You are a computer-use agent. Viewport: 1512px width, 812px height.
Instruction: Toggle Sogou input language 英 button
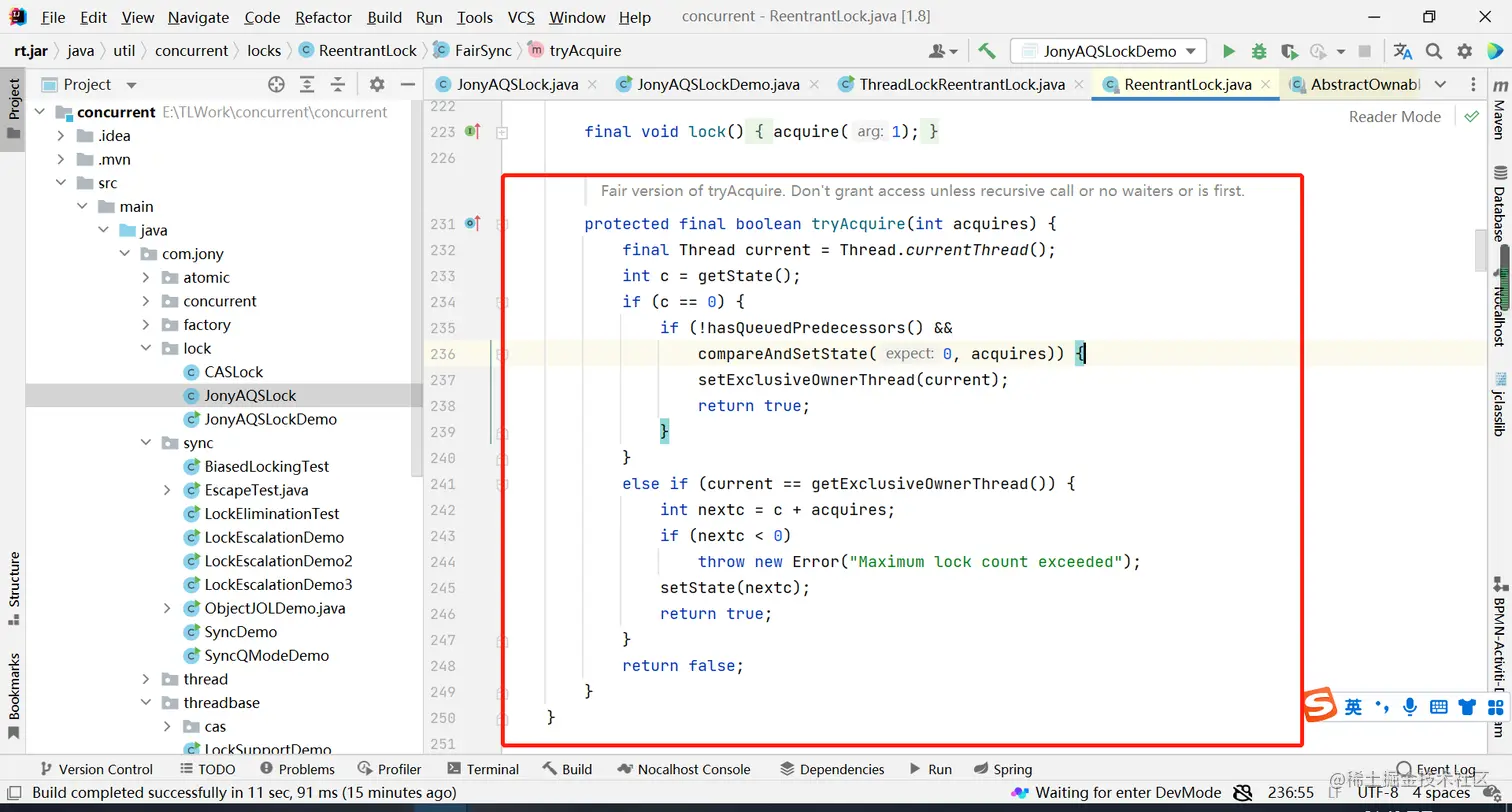(x=1353, y=707)
